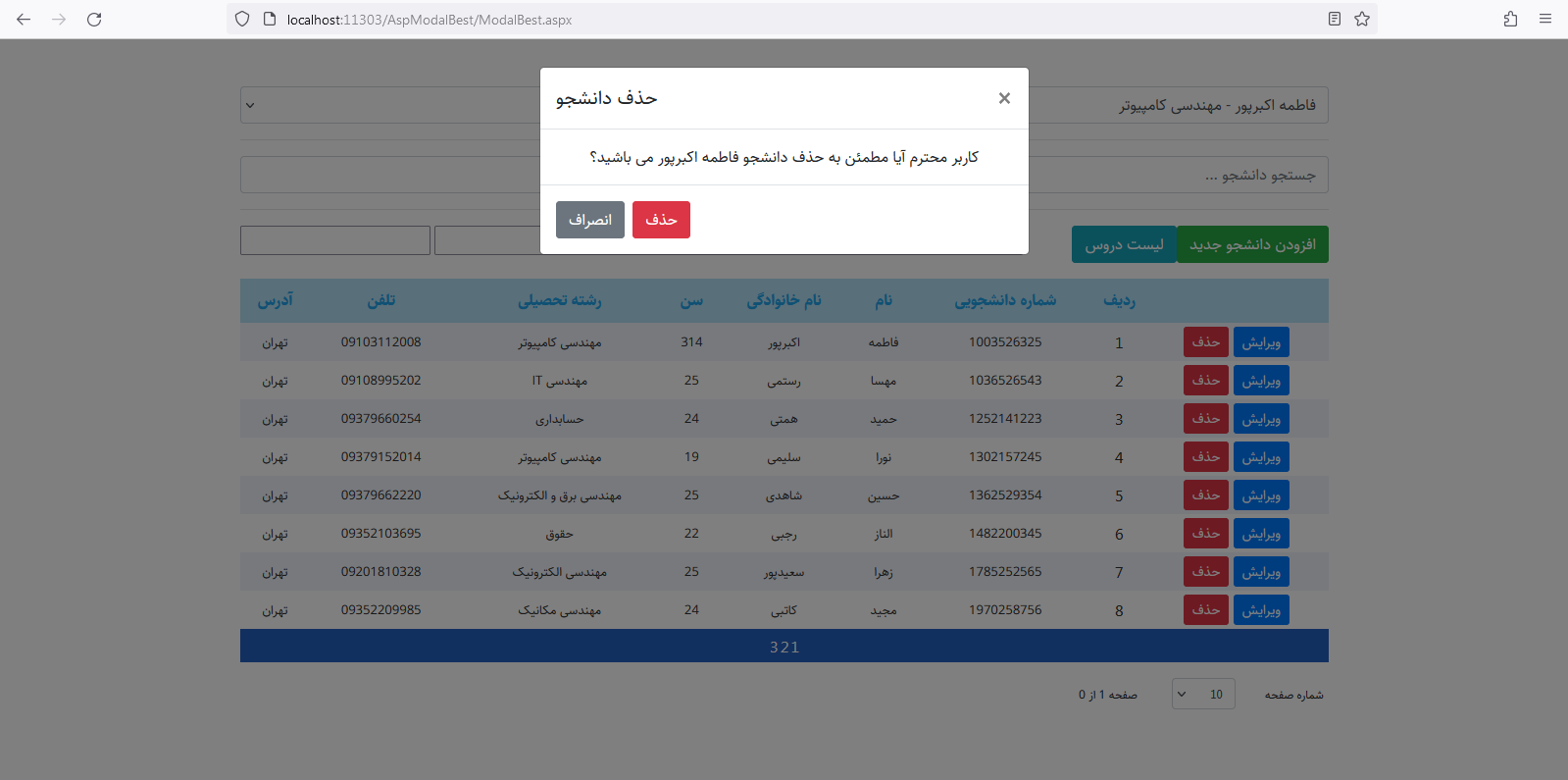
Task: Click the لیست دروس button
Action: 1124,244
